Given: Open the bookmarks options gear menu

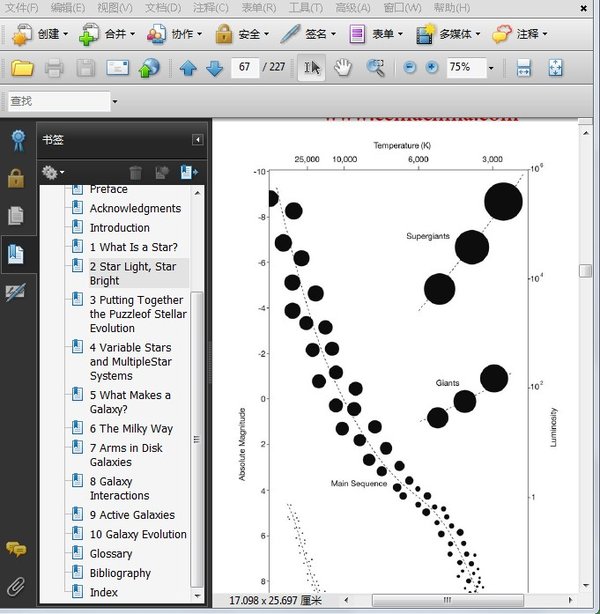Looking at the screenshot, I should [x=53, y=172].
